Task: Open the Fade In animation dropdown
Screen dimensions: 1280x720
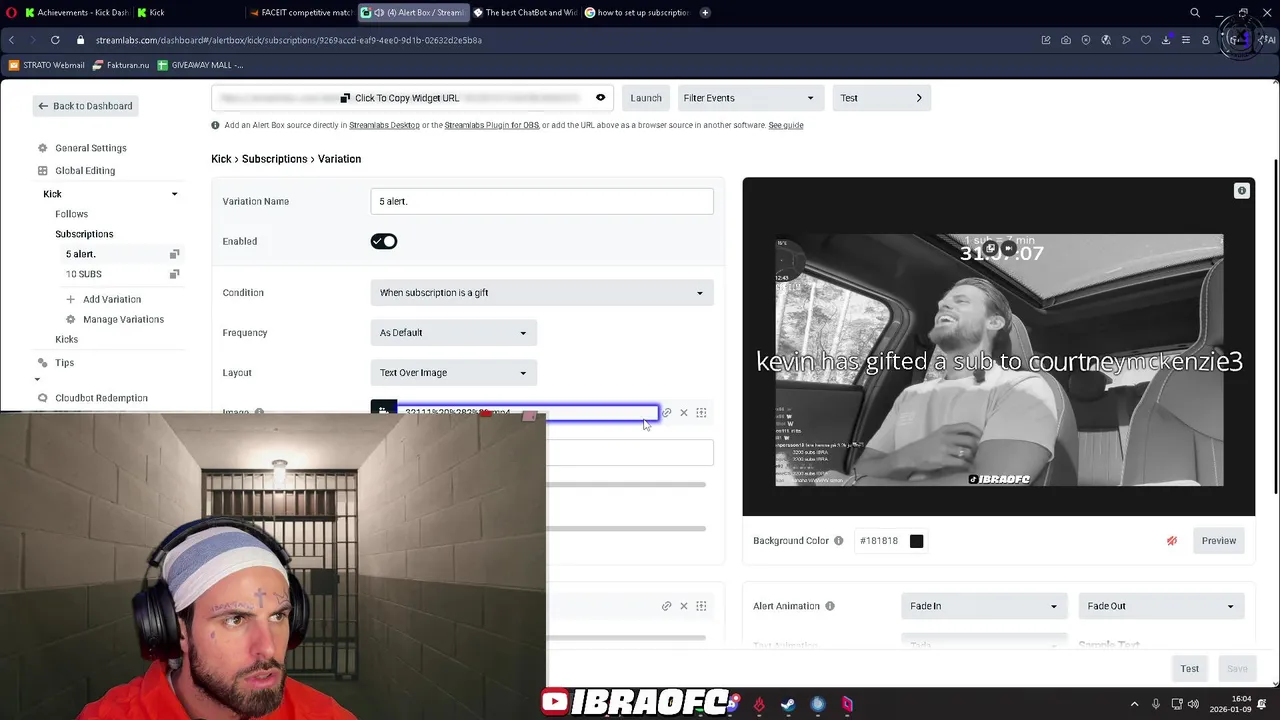Action: 983,606
